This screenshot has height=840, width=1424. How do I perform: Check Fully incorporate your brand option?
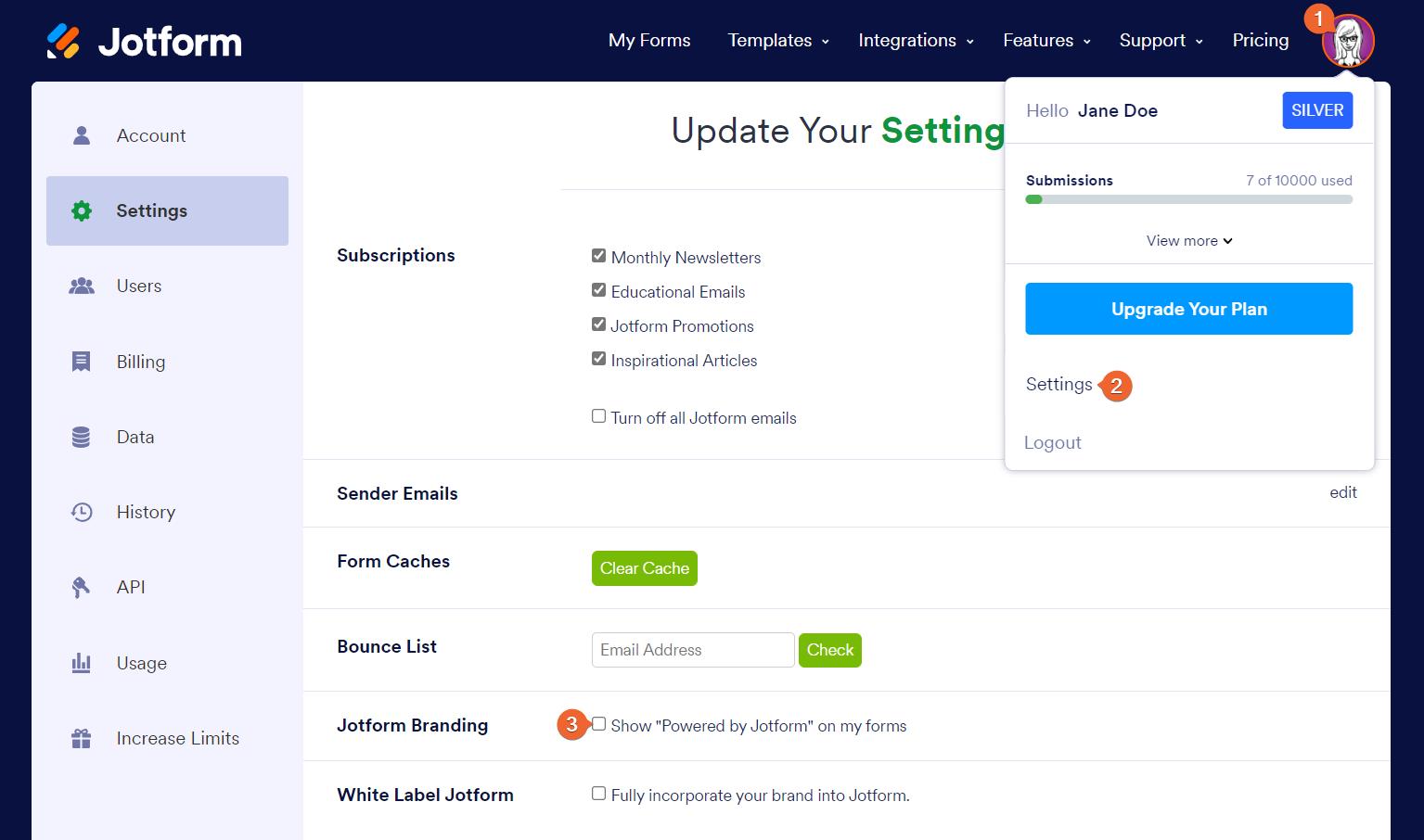click(598, 794)
